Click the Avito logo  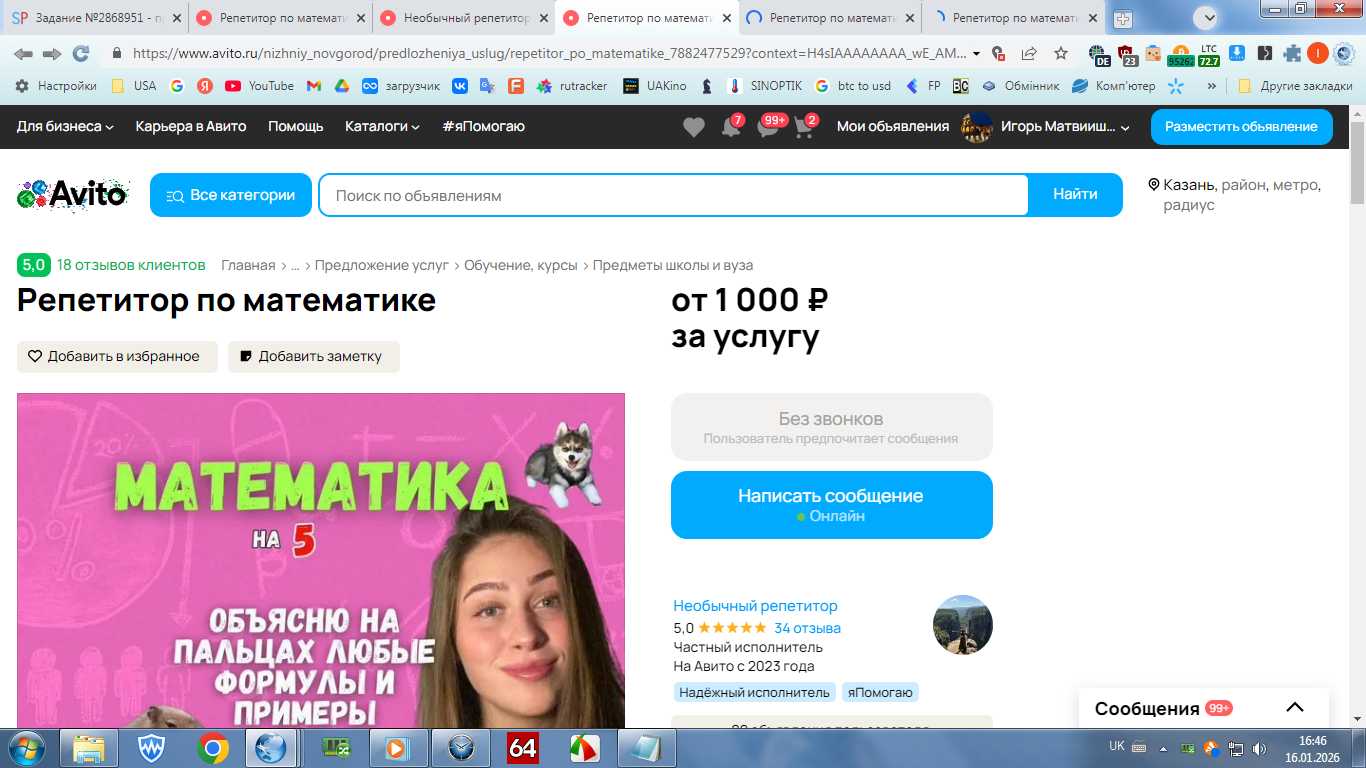click(73, 194)
